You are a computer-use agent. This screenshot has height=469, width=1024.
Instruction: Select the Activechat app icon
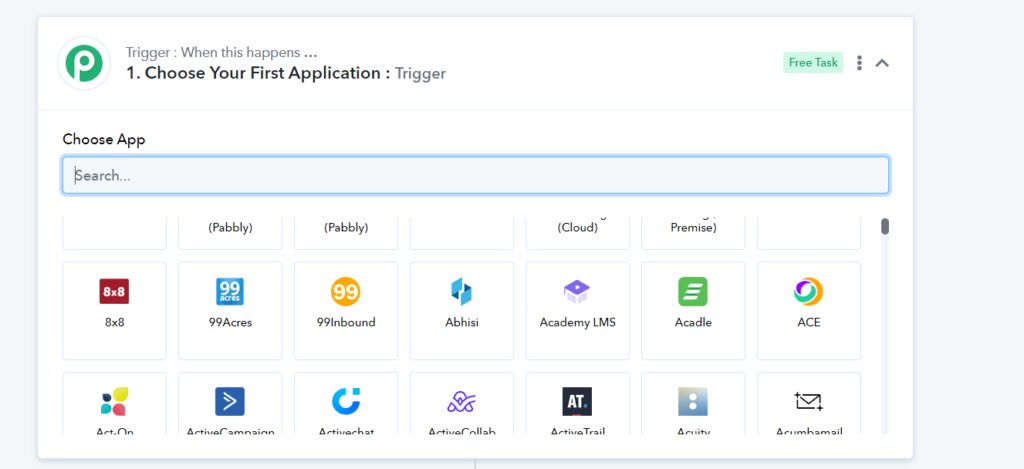tap(345, 402)
